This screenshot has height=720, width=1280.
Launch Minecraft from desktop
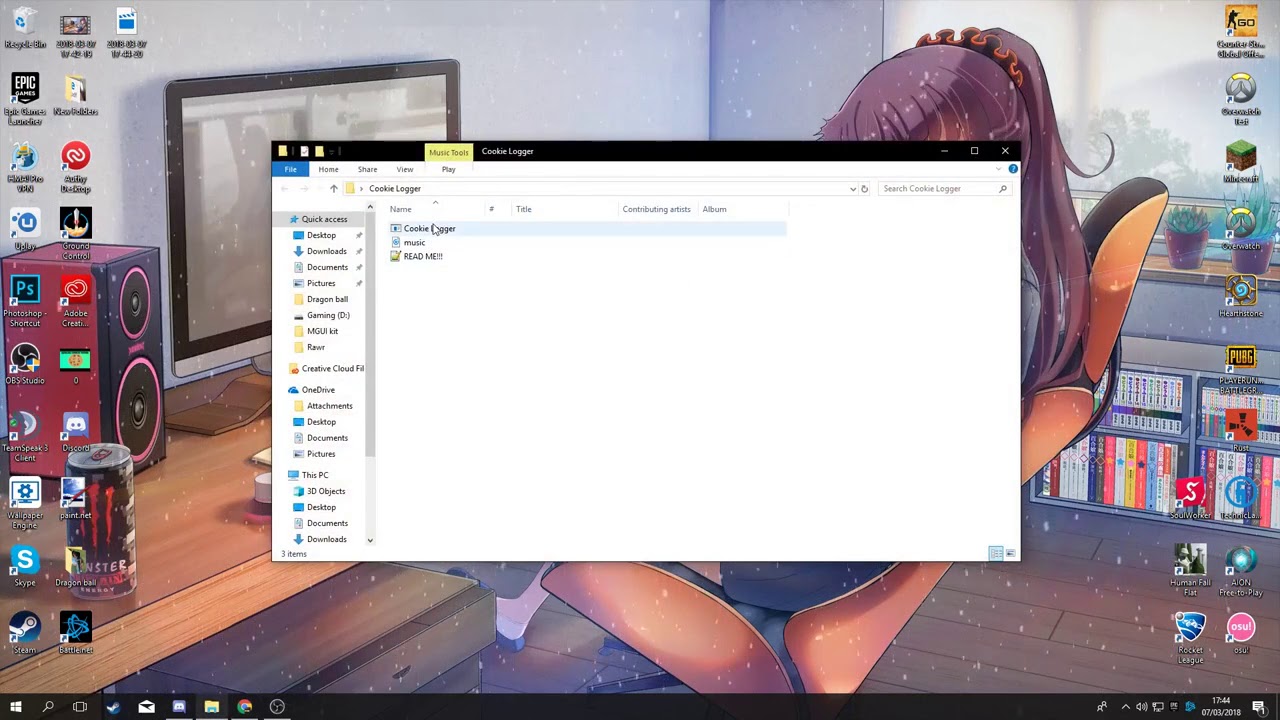(1241, 164)
